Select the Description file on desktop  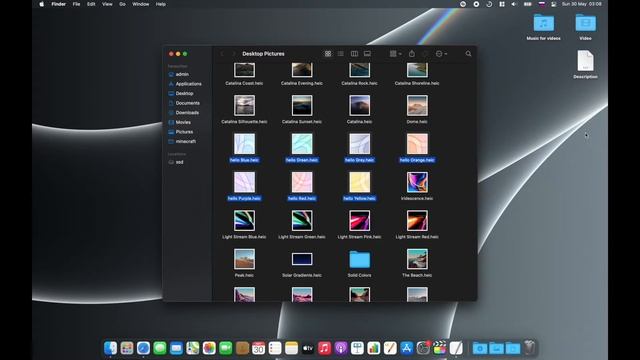(585, 61)
